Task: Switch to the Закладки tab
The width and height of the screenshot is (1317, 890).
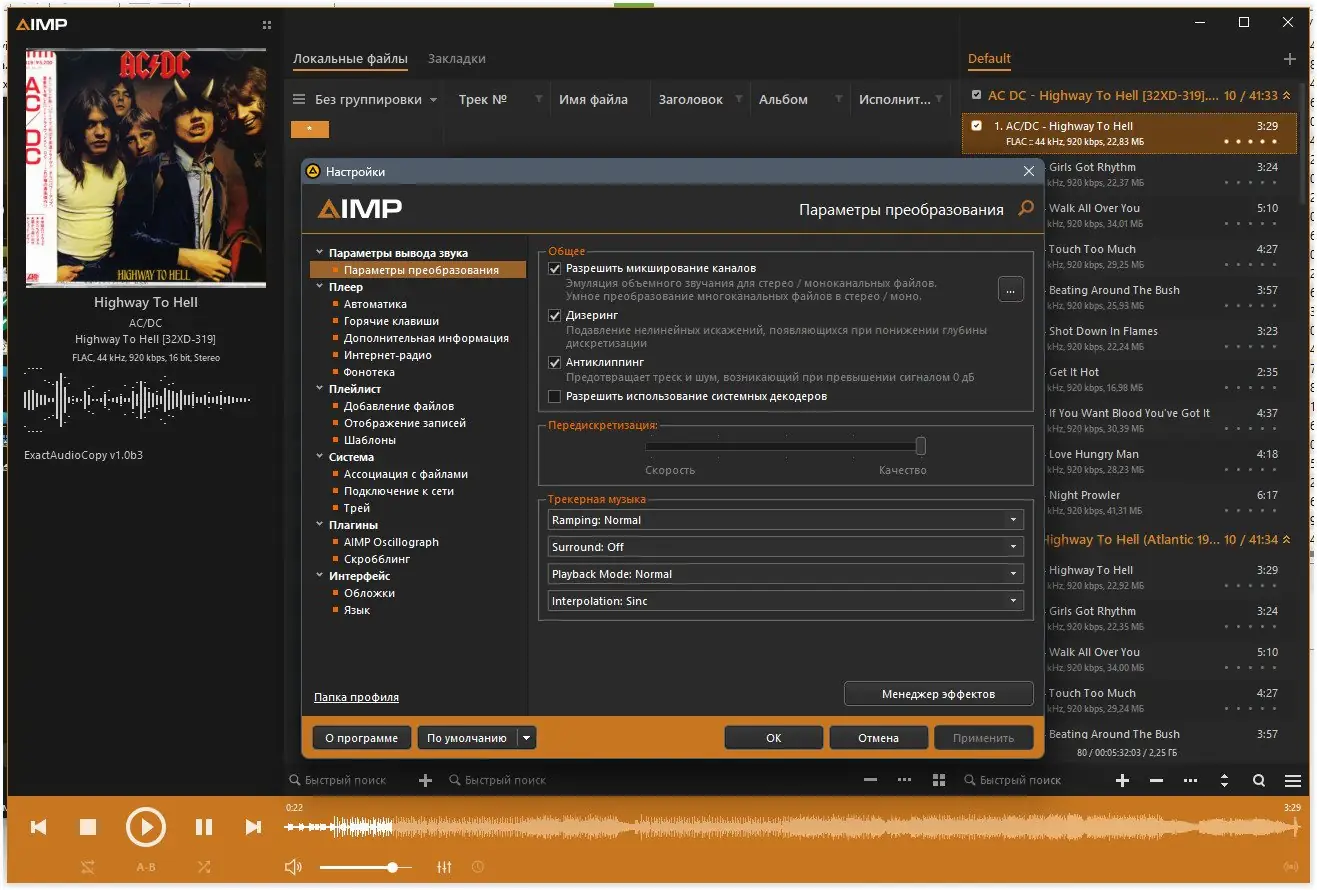Action: pyautogui.click(x=456, y=58)
